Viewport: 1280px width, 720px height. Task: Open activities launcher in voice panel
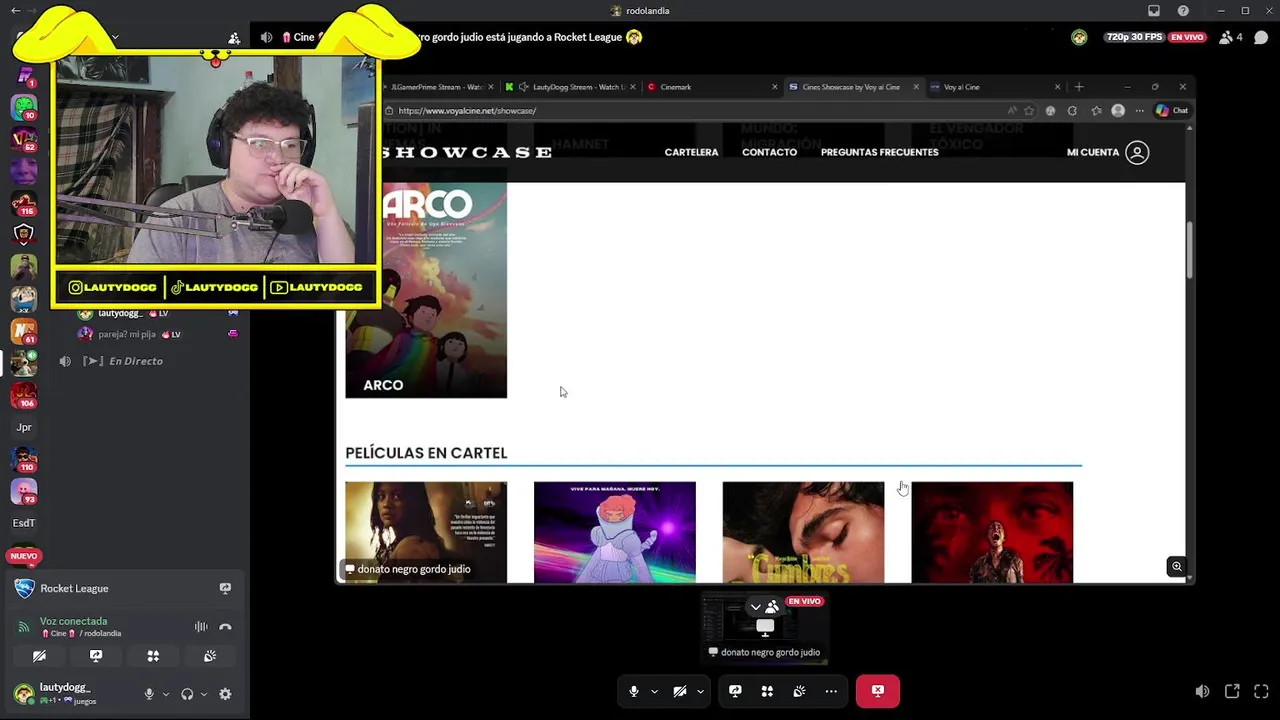[x=153, y=656]
